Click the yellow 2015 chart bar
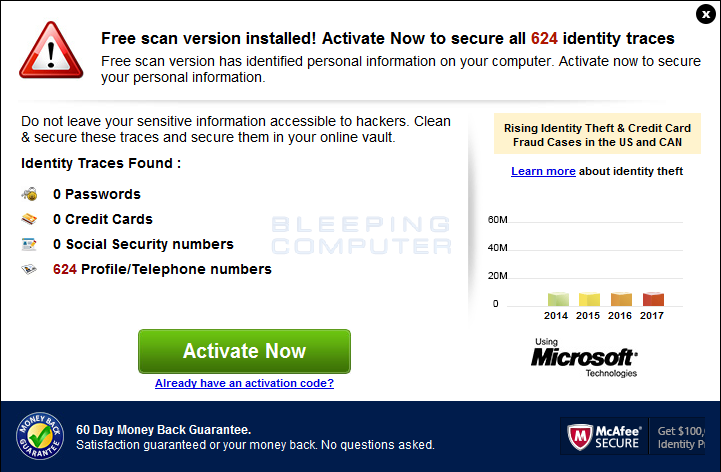Screen dimensions: 721x472 pyautogui.click(x=589, y=299)
